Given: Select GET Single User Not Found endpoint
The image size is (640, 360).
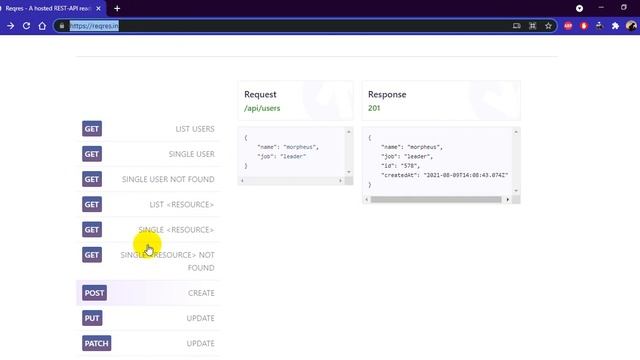Looking at the screenshot, I should 148,179.
